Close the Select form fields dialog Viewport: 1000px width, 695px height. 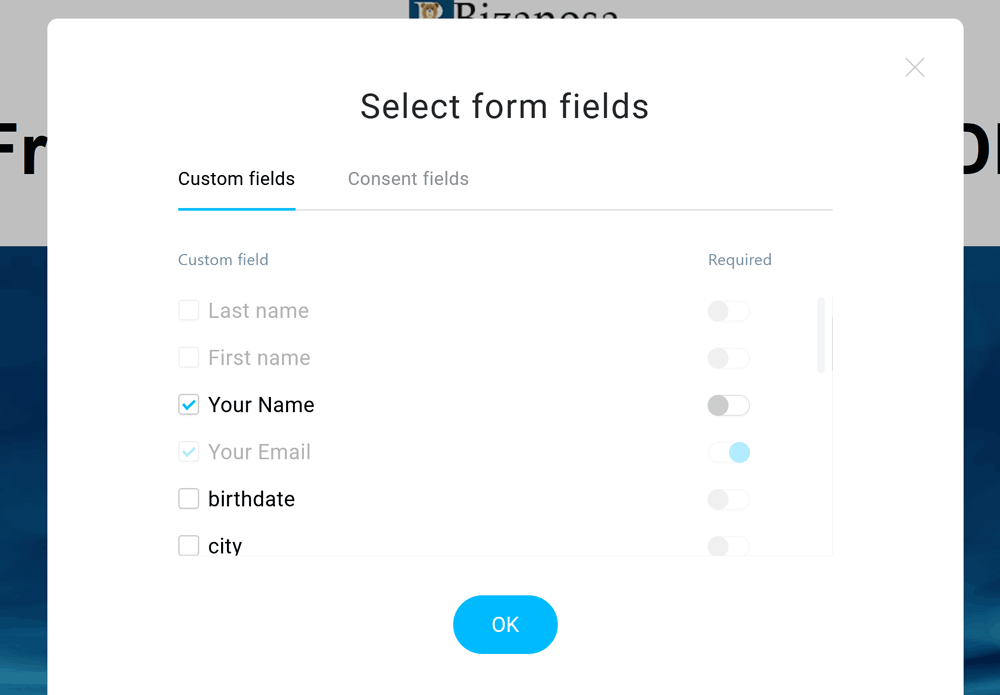914,67
